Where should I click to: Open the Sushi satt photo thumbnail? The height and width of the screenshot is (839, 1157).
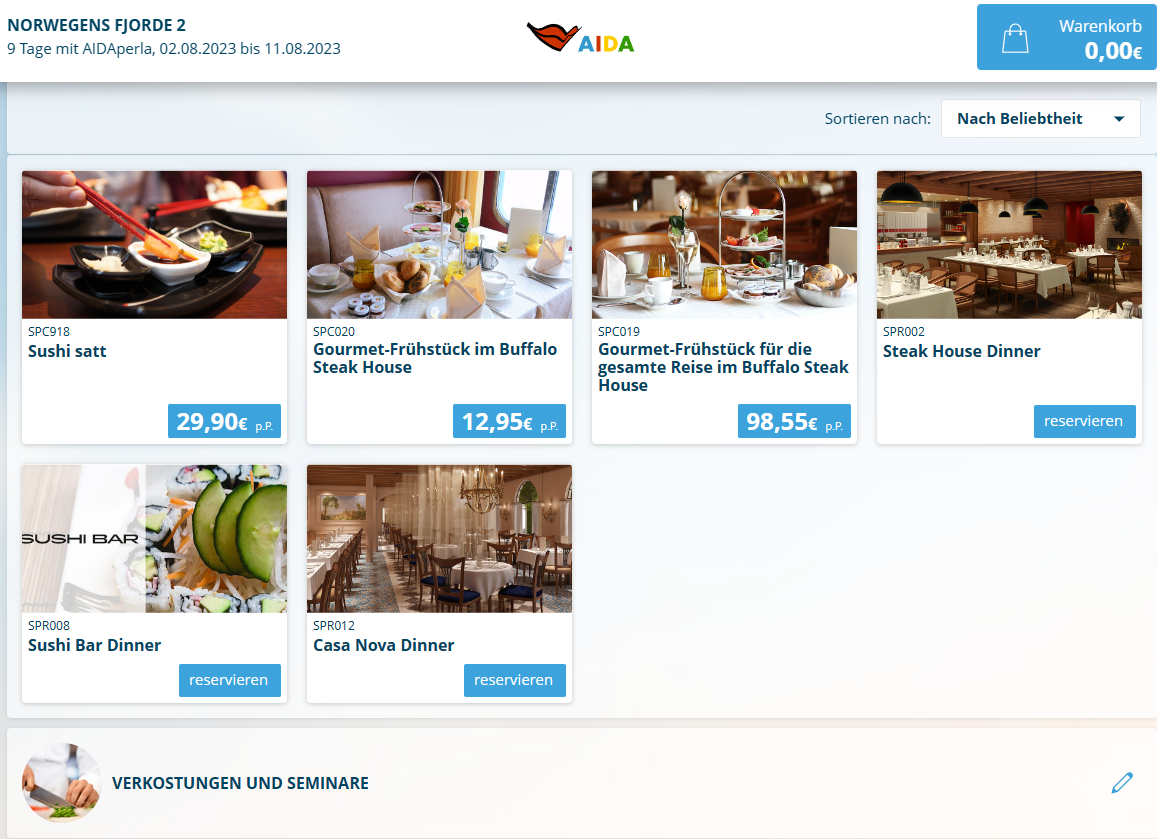(x=154, y=245)
